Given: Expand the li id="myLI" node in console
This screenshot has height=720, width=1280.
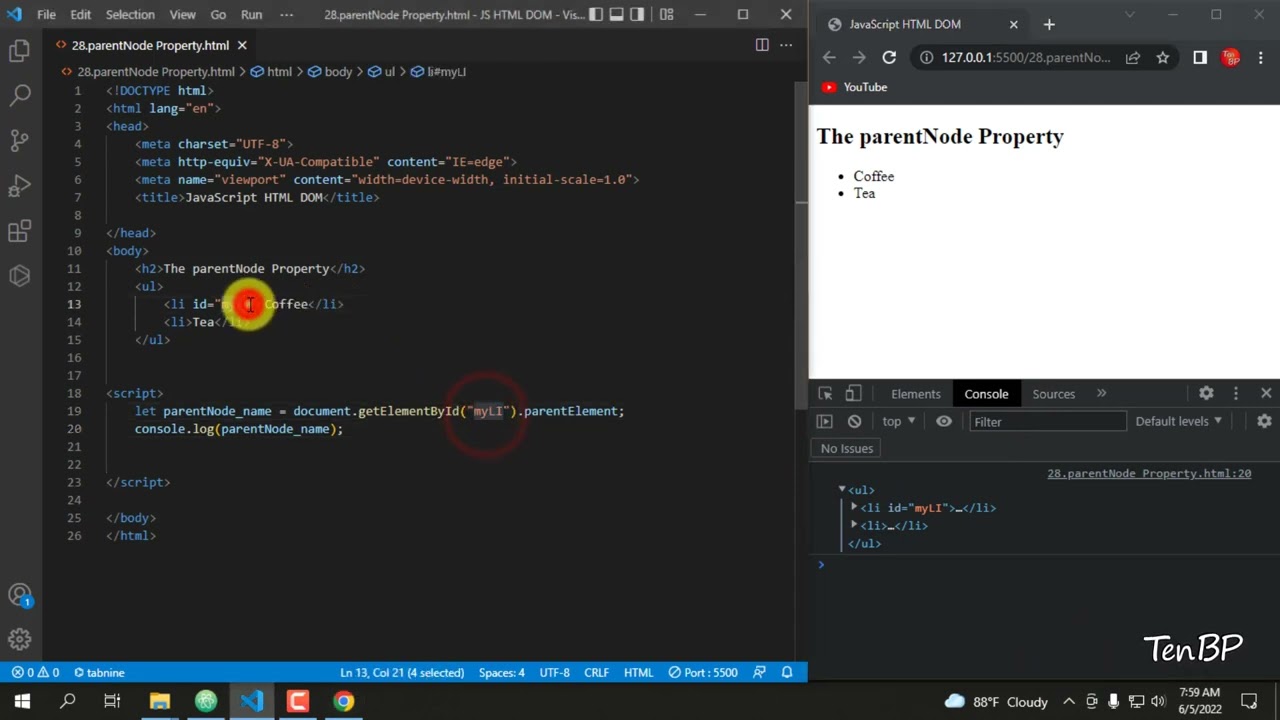Looking at the screenshot, I should point(854,507).
